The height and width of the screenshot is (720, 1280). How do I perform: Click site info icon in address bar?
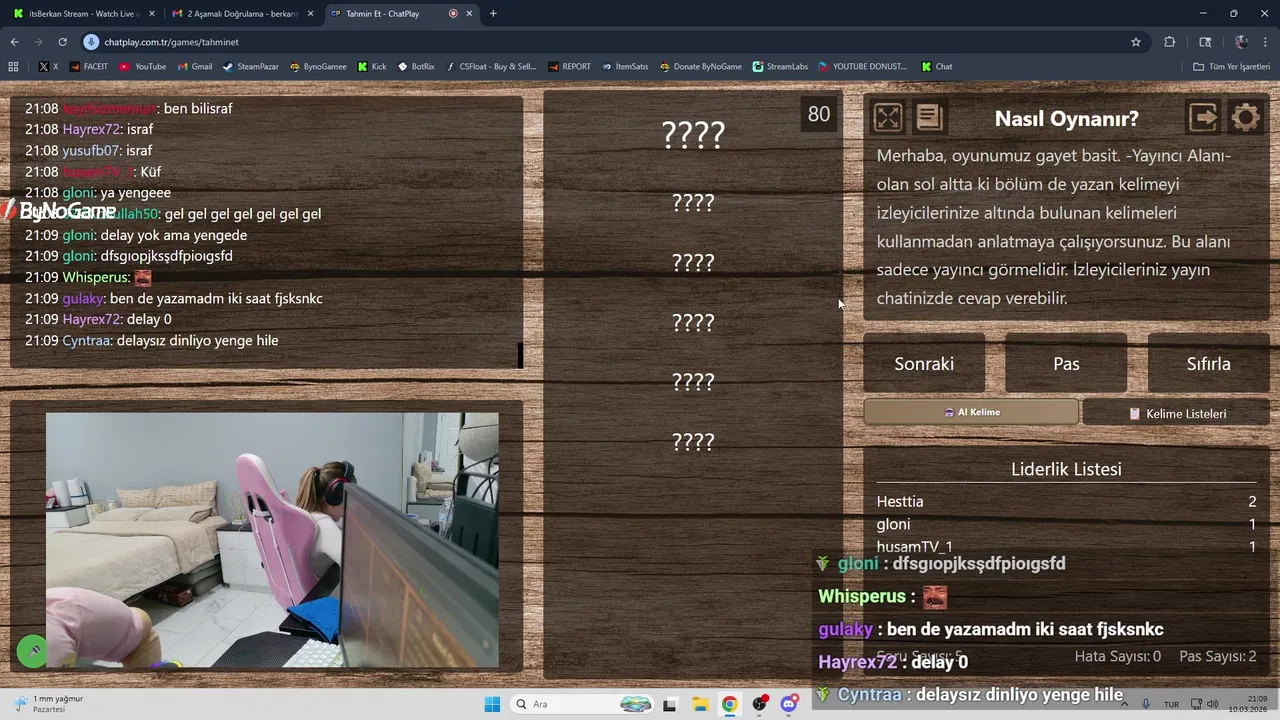click(x=91, y=42)
